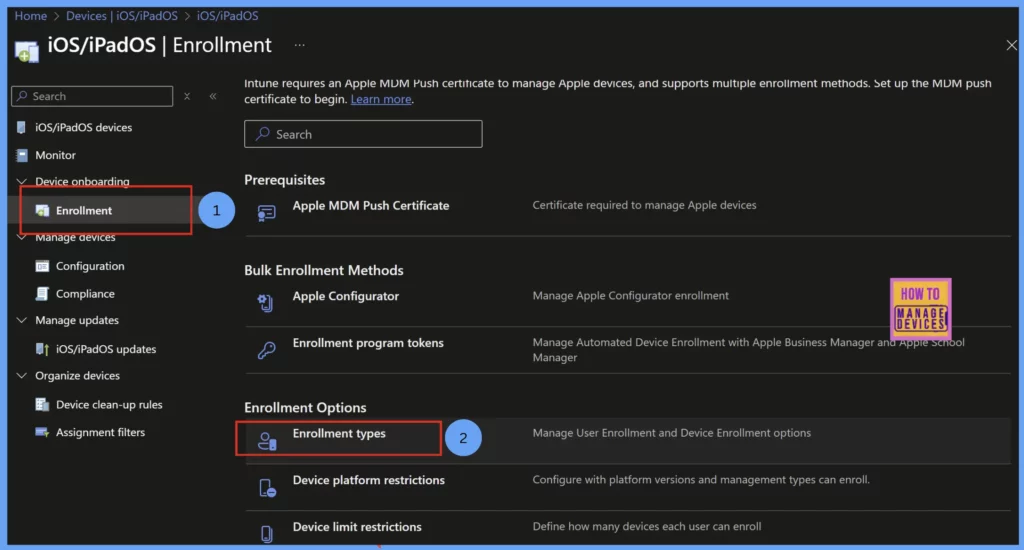Click the Enrollment types icon
The image size is (1024, 550).
tap(267, 441)
